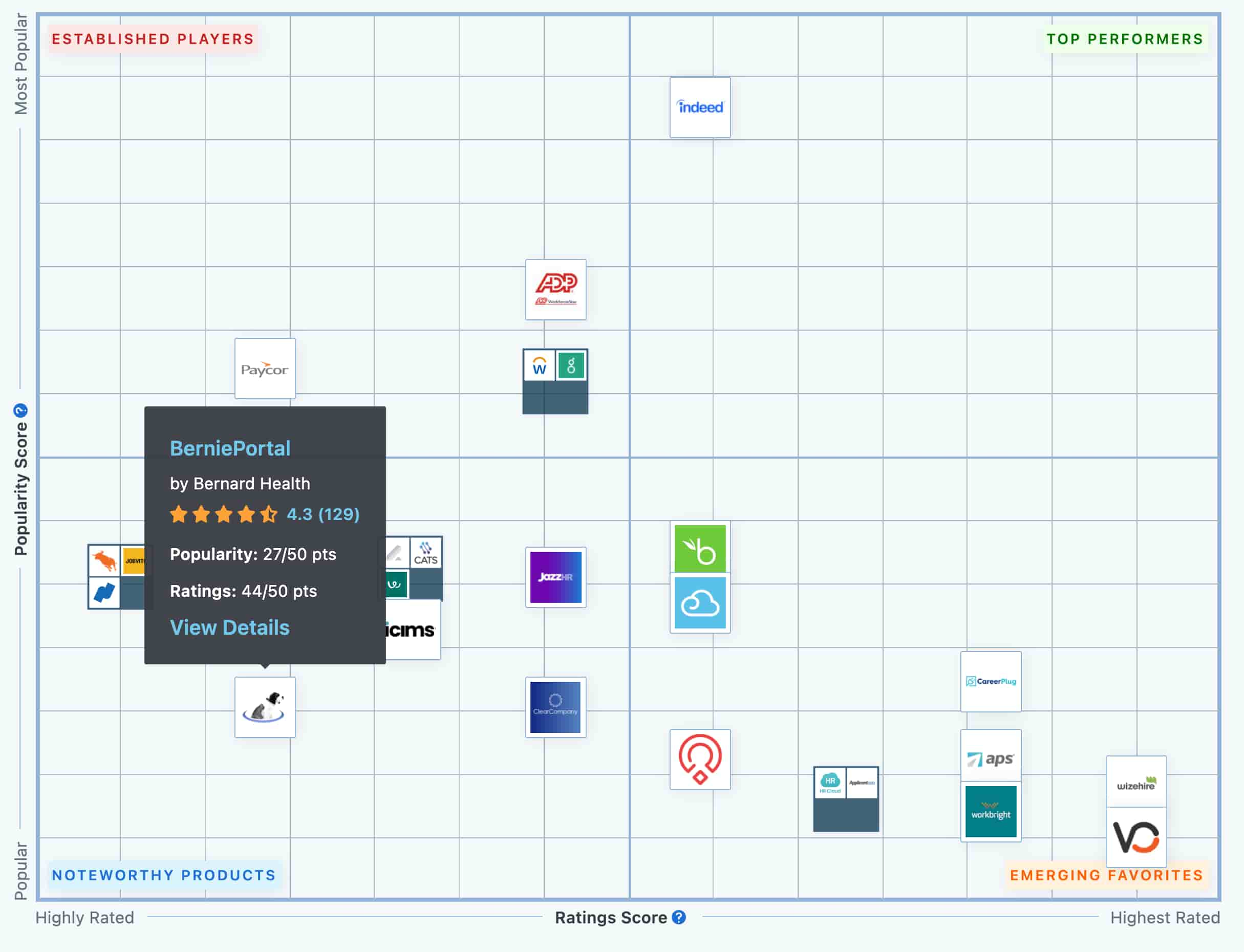Click the blue angular logo tile
Image resolution: width=1244 pixels, height=952 pixels.
click(x=104, y=593)
